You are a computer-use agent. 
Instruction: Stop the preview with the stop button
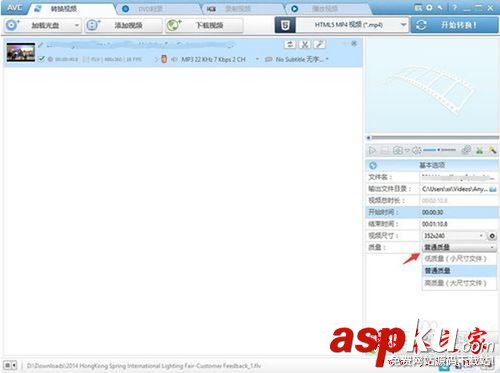point(385,151)
